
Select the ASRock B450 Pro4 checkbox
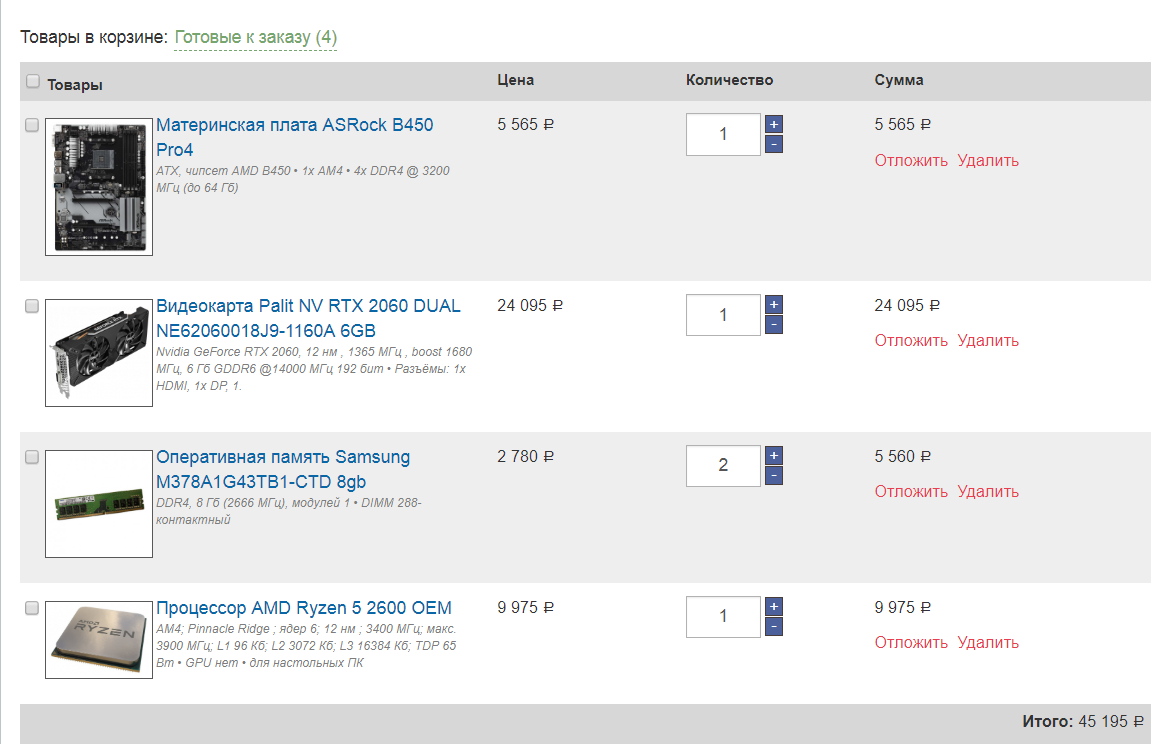(32, 125)
